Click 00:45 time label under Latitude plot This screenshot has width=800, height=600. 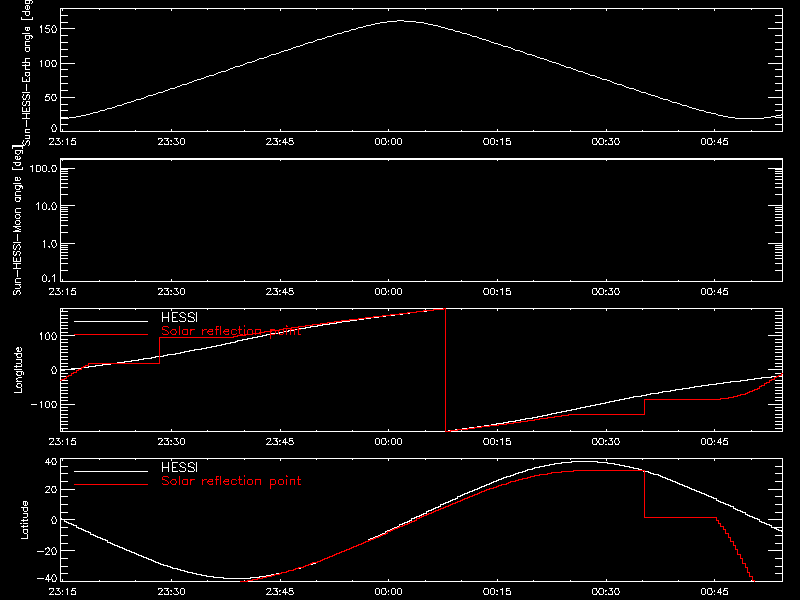click(x=714, y=592)
